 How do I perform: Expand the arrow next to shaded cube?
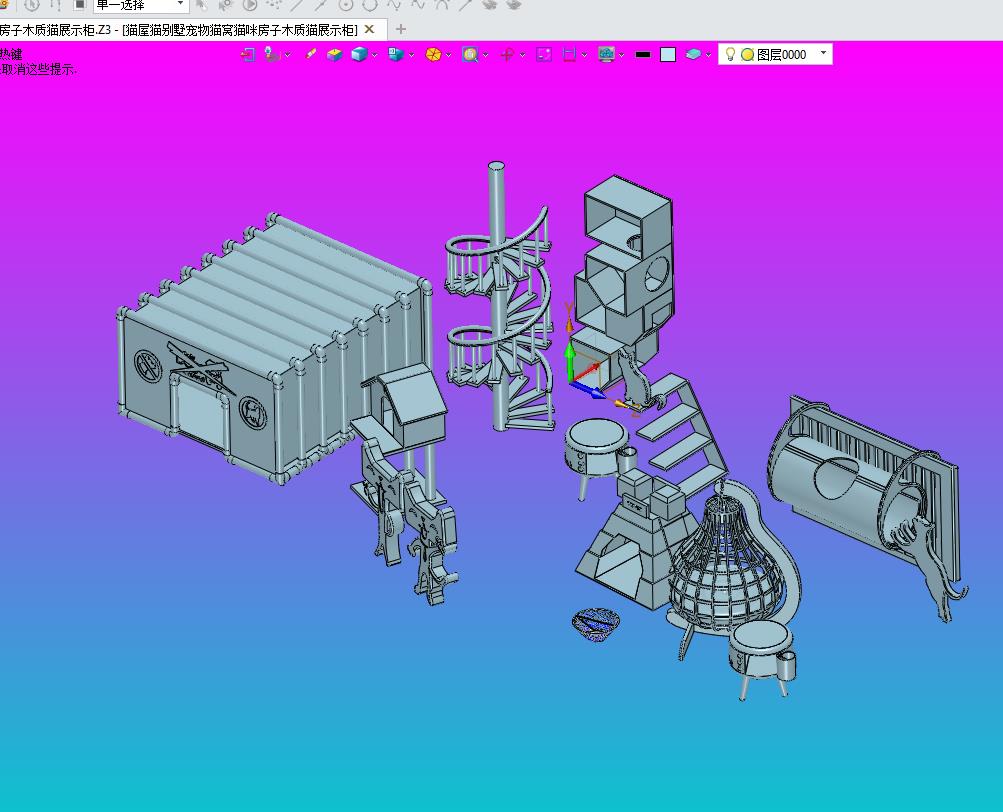tap(374, 56)
